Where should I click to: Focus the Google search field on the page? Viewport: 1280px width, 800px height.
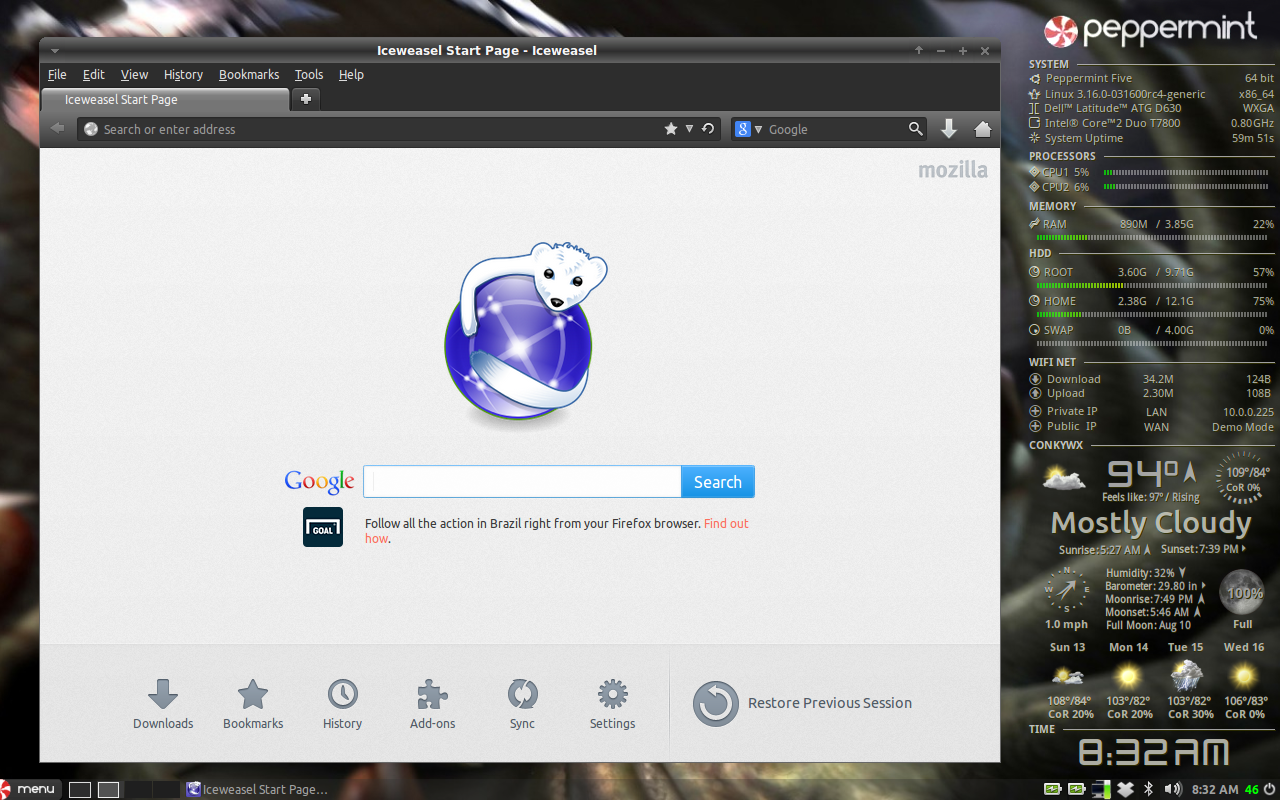522,482
